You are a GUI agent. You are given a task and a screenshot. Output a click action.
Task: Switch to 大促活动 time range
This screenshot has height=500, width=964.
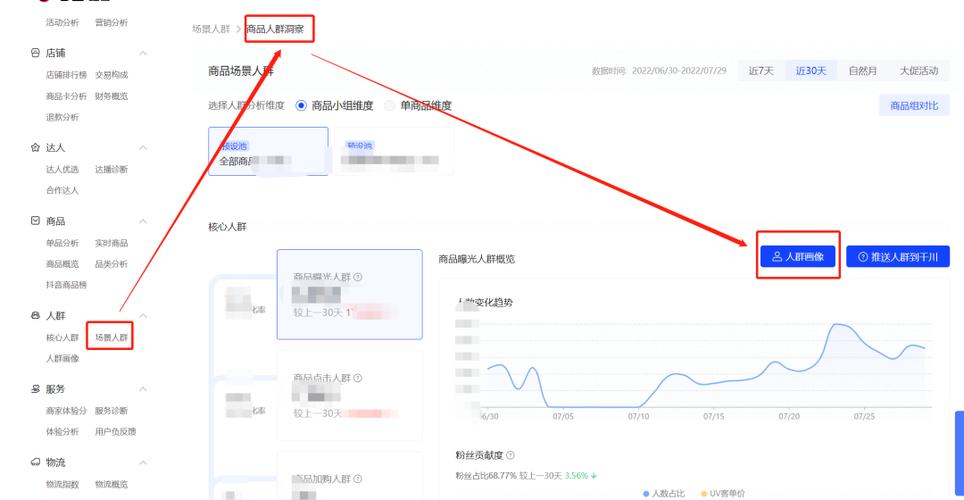(919, 71)
